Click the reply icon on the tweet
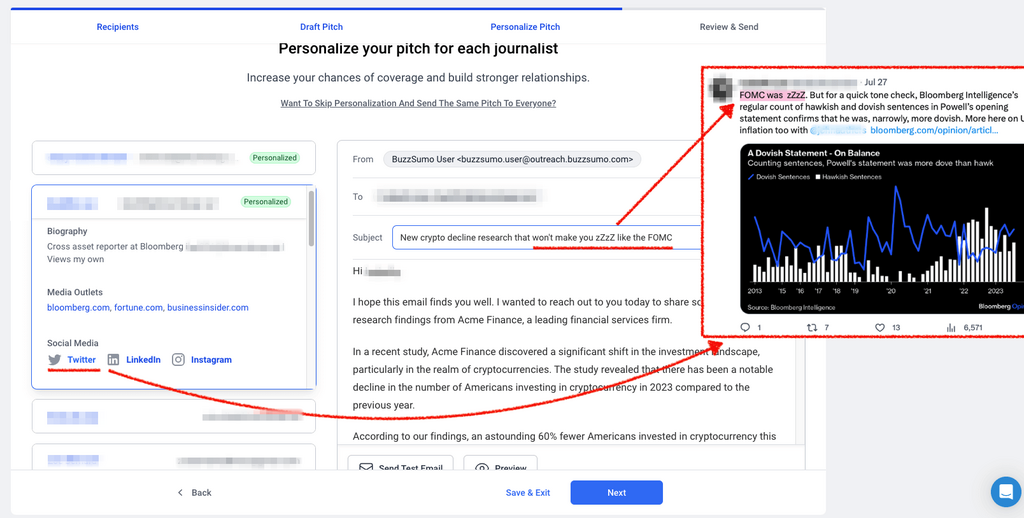The height and width of the screenshot is (518, 1024). 745,327
